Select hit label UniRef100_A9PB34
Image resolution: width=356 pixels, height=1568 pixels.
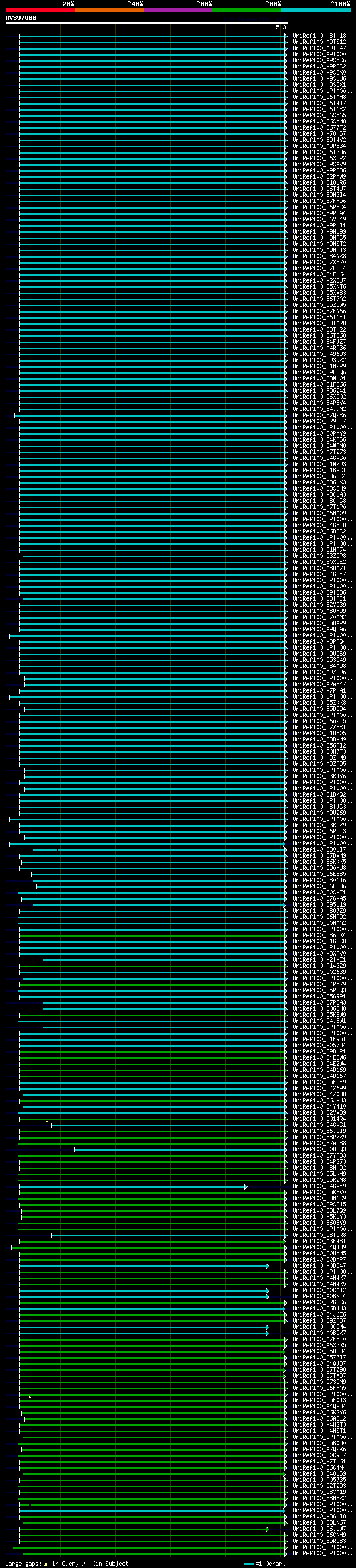319,146
